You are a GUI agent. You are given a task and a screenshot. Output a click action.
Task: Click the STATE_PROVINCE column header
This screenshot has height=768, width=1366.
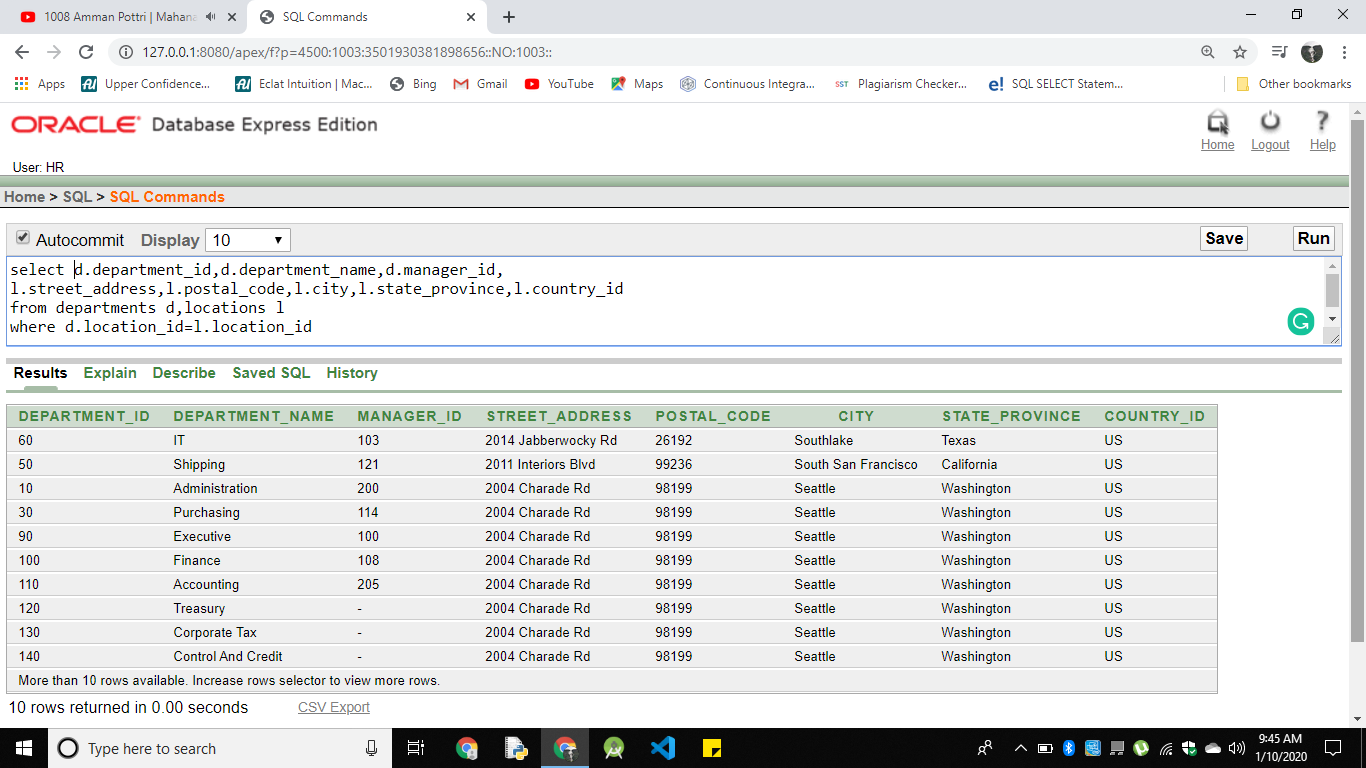(x=1011, y=416)
